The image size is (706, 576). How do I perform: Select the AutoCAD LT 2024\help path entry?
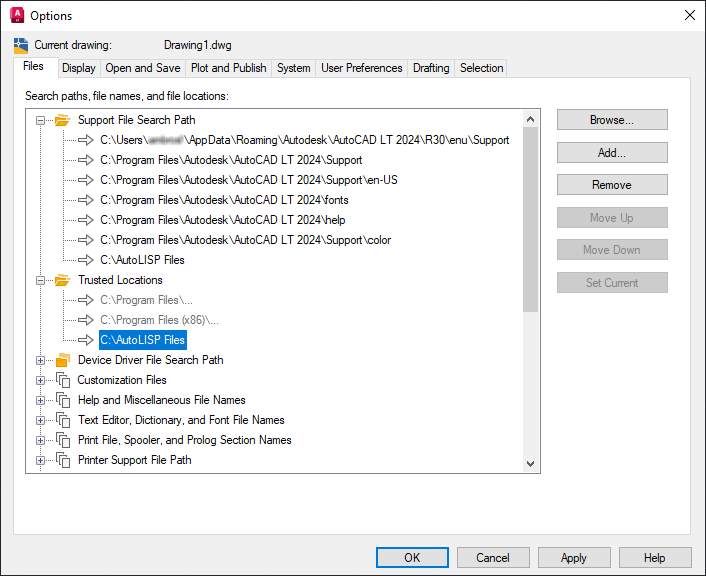[222, 220]
